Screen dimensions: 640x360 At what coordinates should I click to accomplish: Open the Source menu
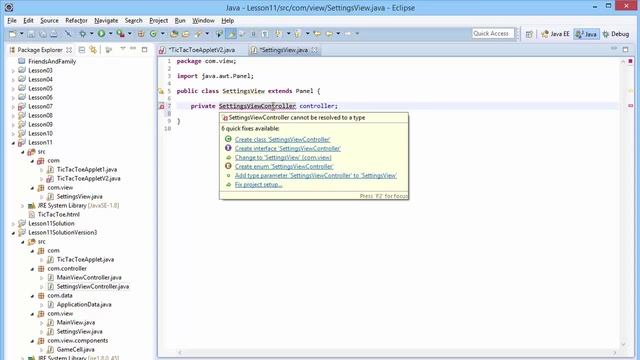click(49, 20)
